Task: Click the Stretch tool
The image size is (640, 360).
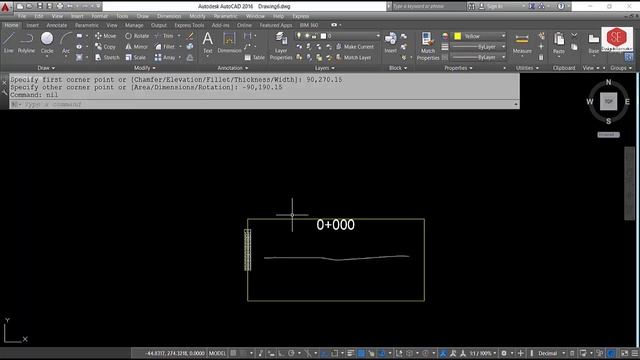Action: tap(107, 58)
